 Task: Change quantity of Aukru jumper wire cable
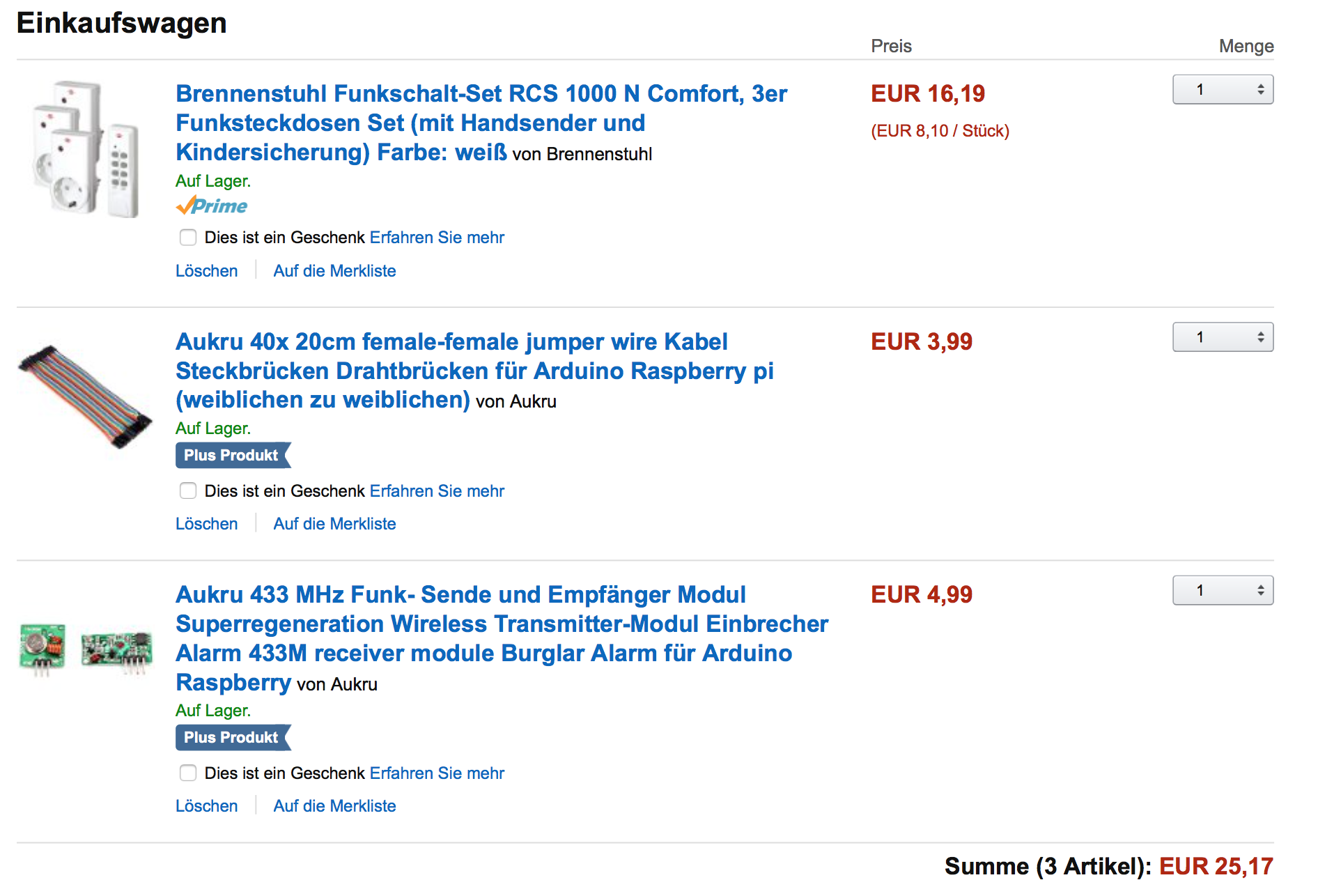1223,338
